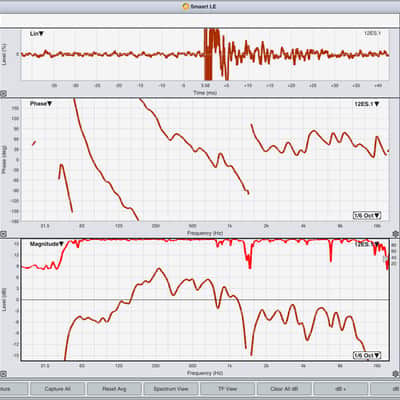Viewport: 400px width, 400px height.
Task: Open the Phase graph type dropdown
Action: (41, 104)
